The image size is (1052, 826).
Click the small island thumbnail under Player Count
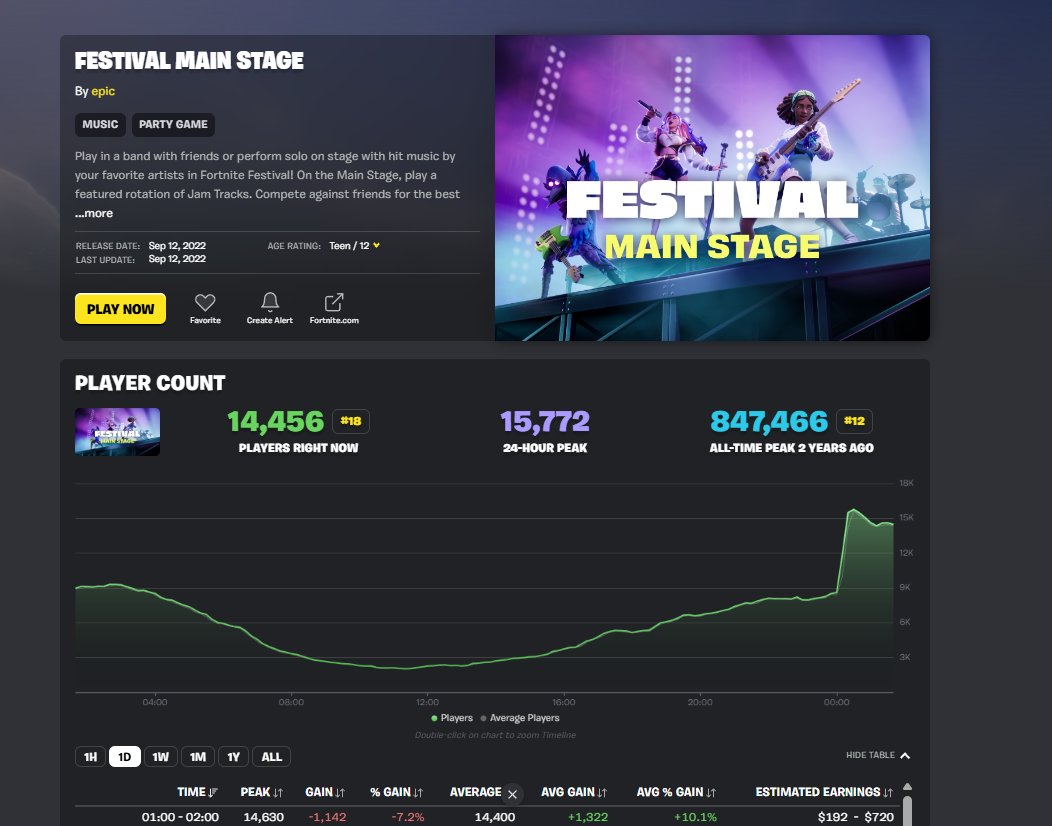pos(117,431)
